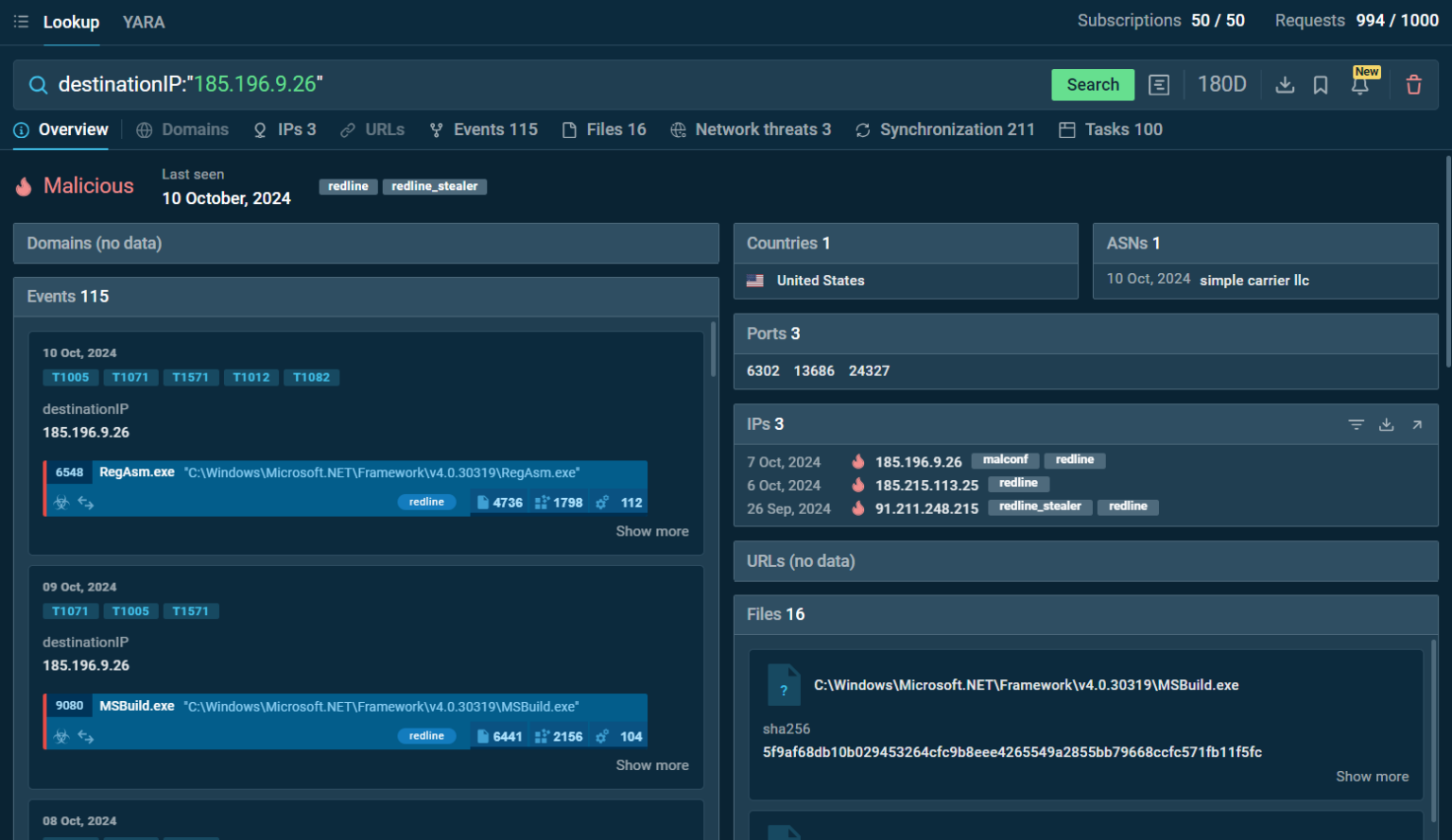Click the query builder icon beside Search button
The width and height of the screenshot is (1452, 840).
[1159, 84]
